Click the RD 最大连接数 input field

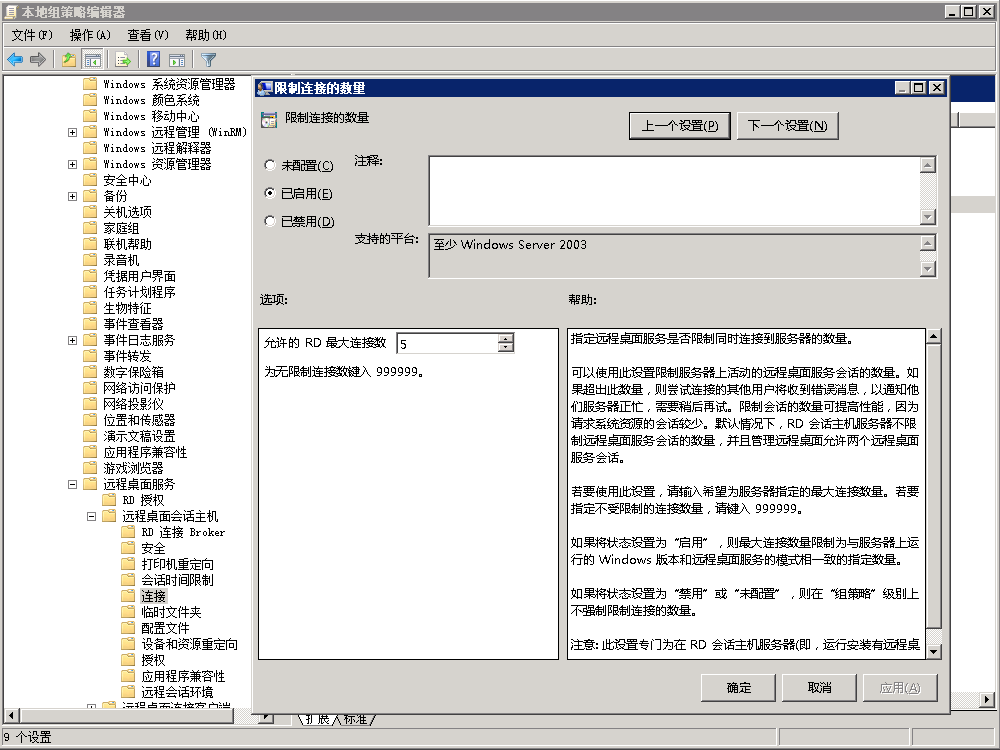pyautogui.click(x=446, y=344)
